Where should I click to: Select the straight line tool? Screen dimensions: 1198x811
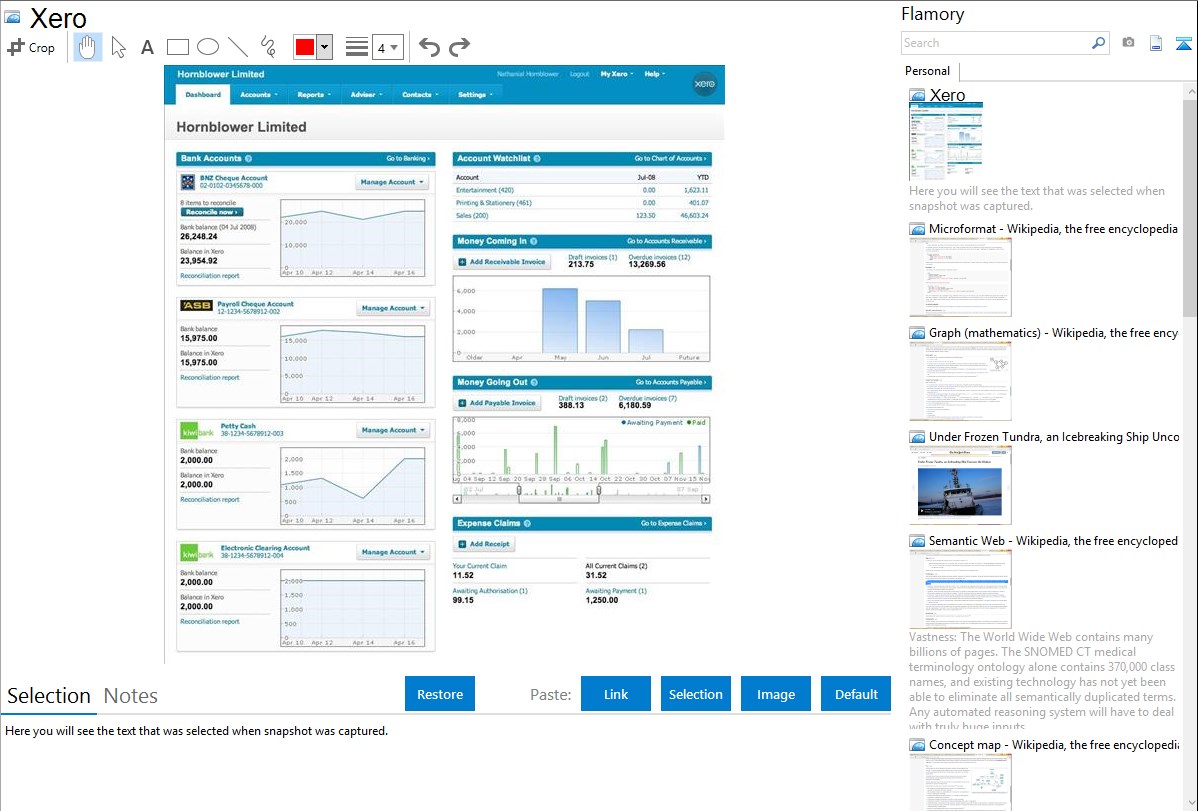coord(238,47)
